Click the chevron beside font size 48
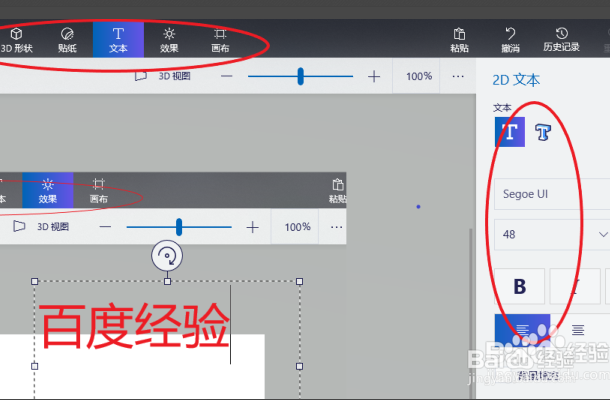The image size is (610, 400). [x=603, y=234]
